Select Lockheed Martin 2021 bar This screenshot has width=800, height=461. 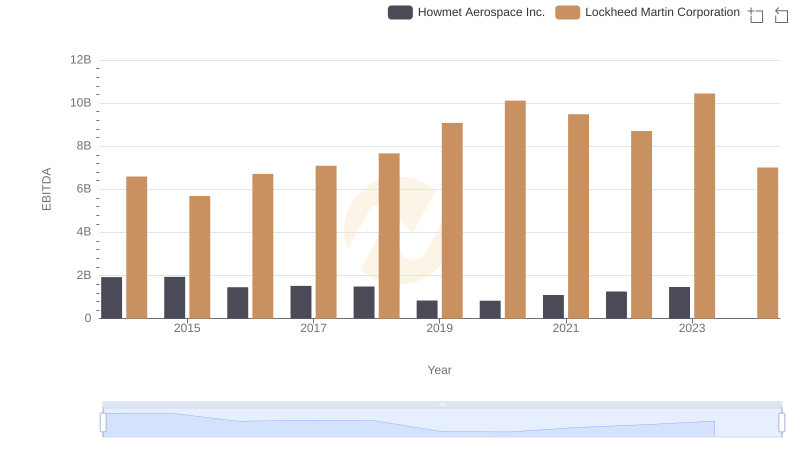(x=578, y=216)
